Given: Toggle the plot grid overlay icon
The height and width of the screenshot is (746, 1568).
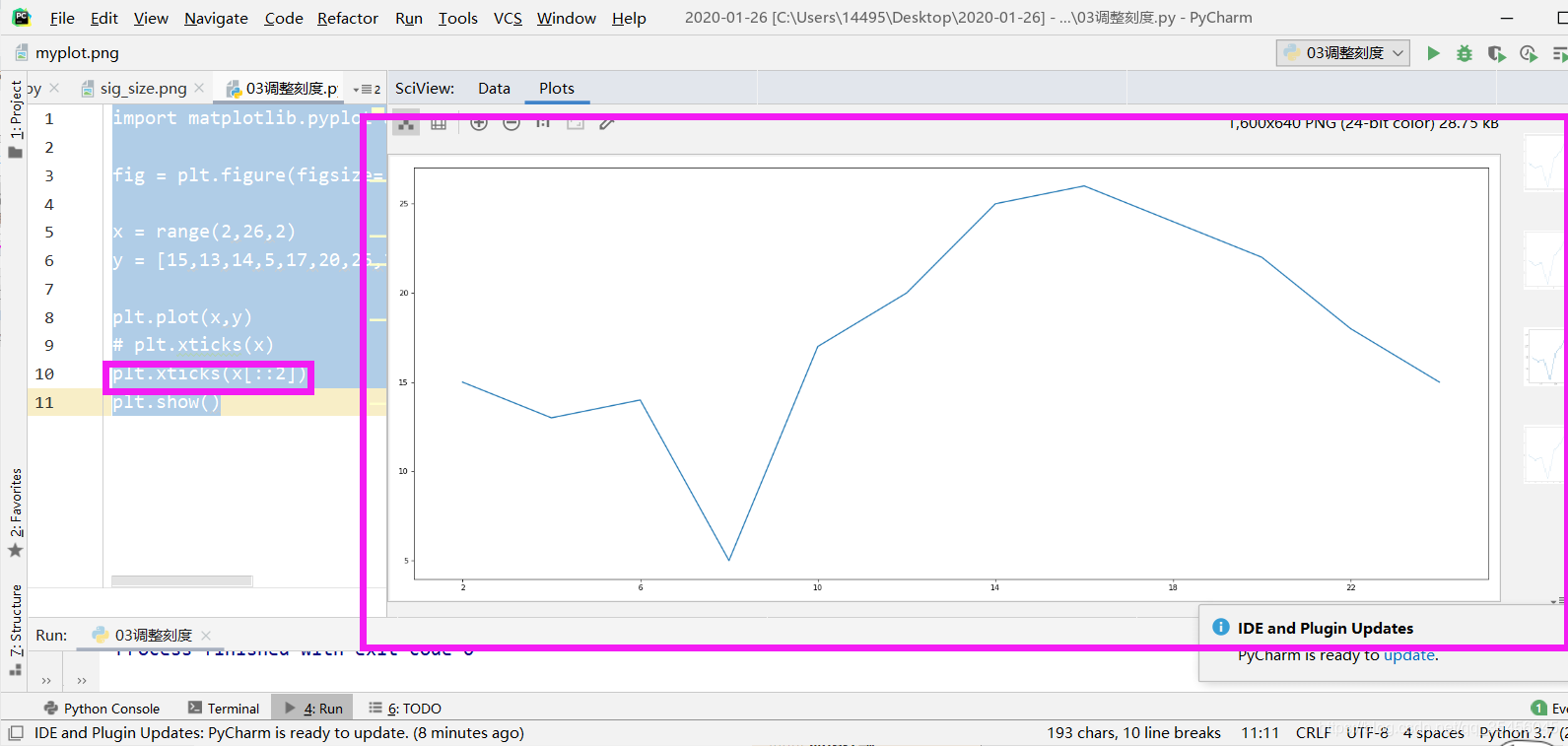Looking at the screenshot, I should click(x=439, y=123).
